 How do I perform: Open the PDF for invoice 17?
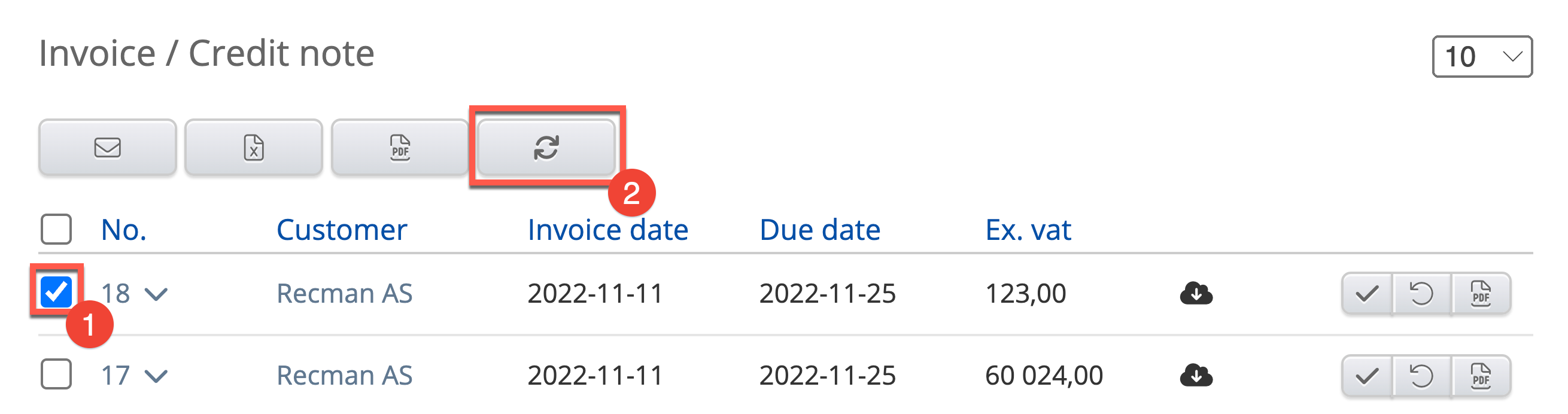click(x=1481, y=376)
